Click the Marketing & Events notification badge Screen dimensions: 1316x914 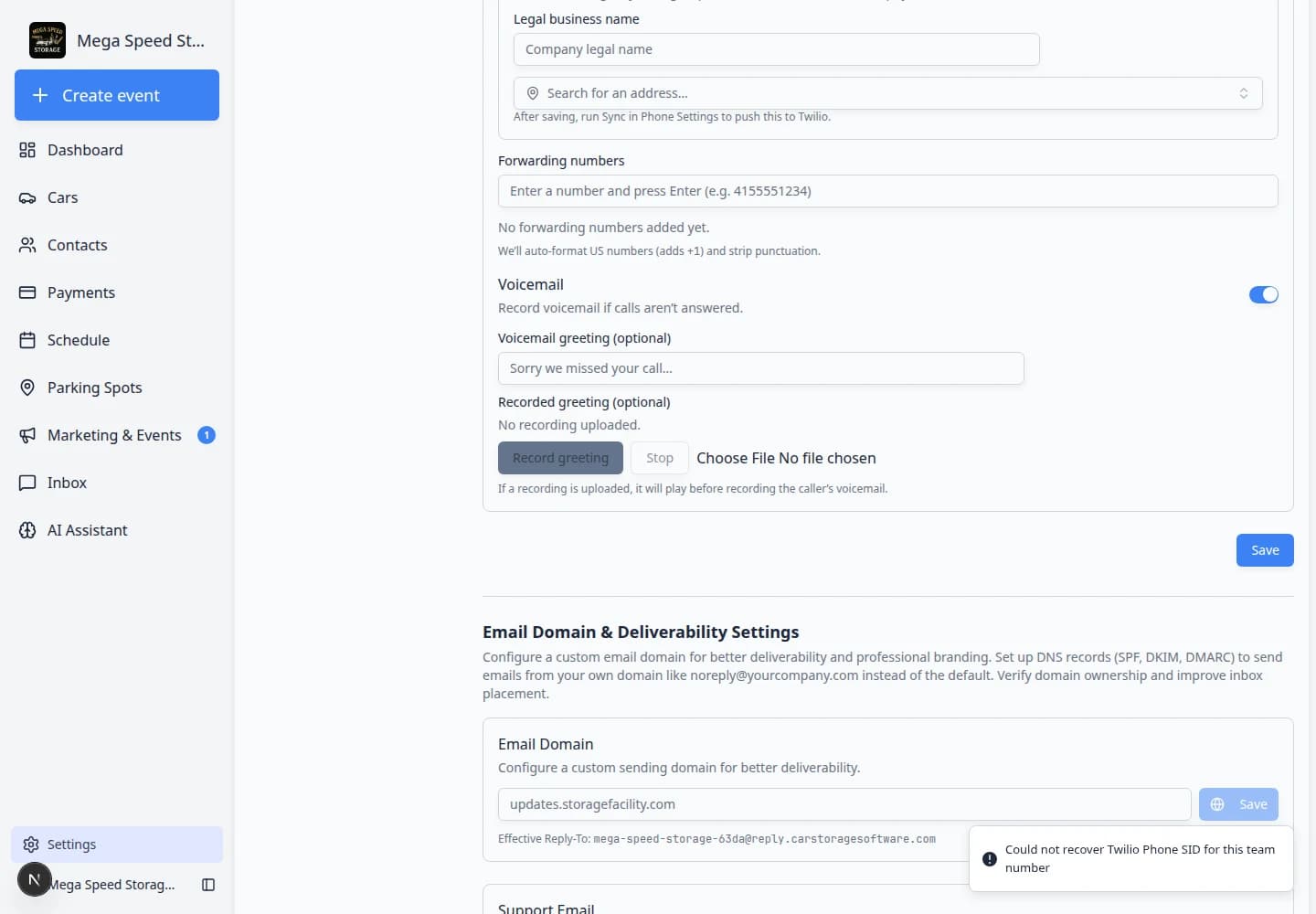point(207,435)
